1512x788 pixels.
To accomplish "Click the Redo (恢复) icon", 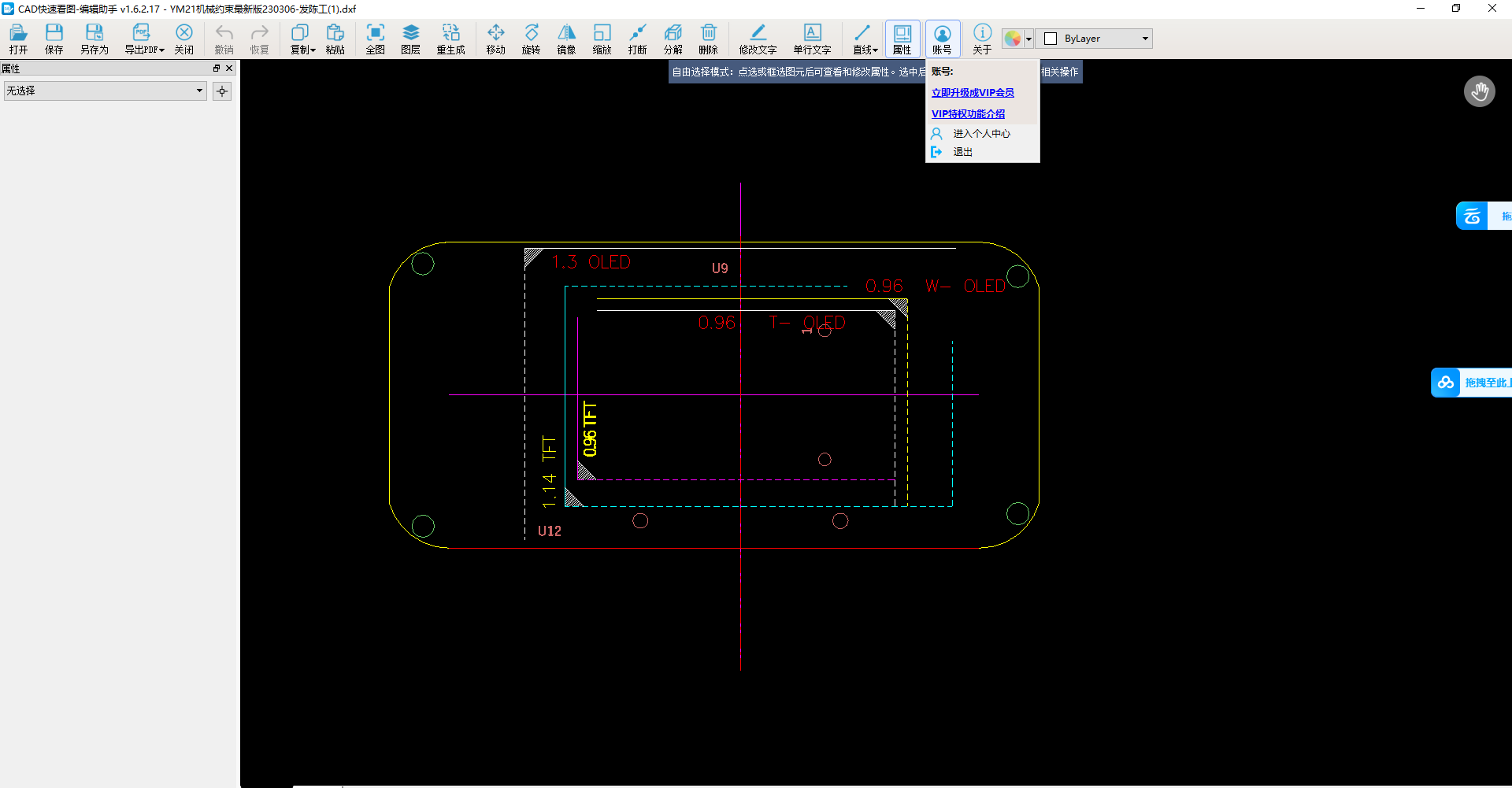I will (259, 38).
